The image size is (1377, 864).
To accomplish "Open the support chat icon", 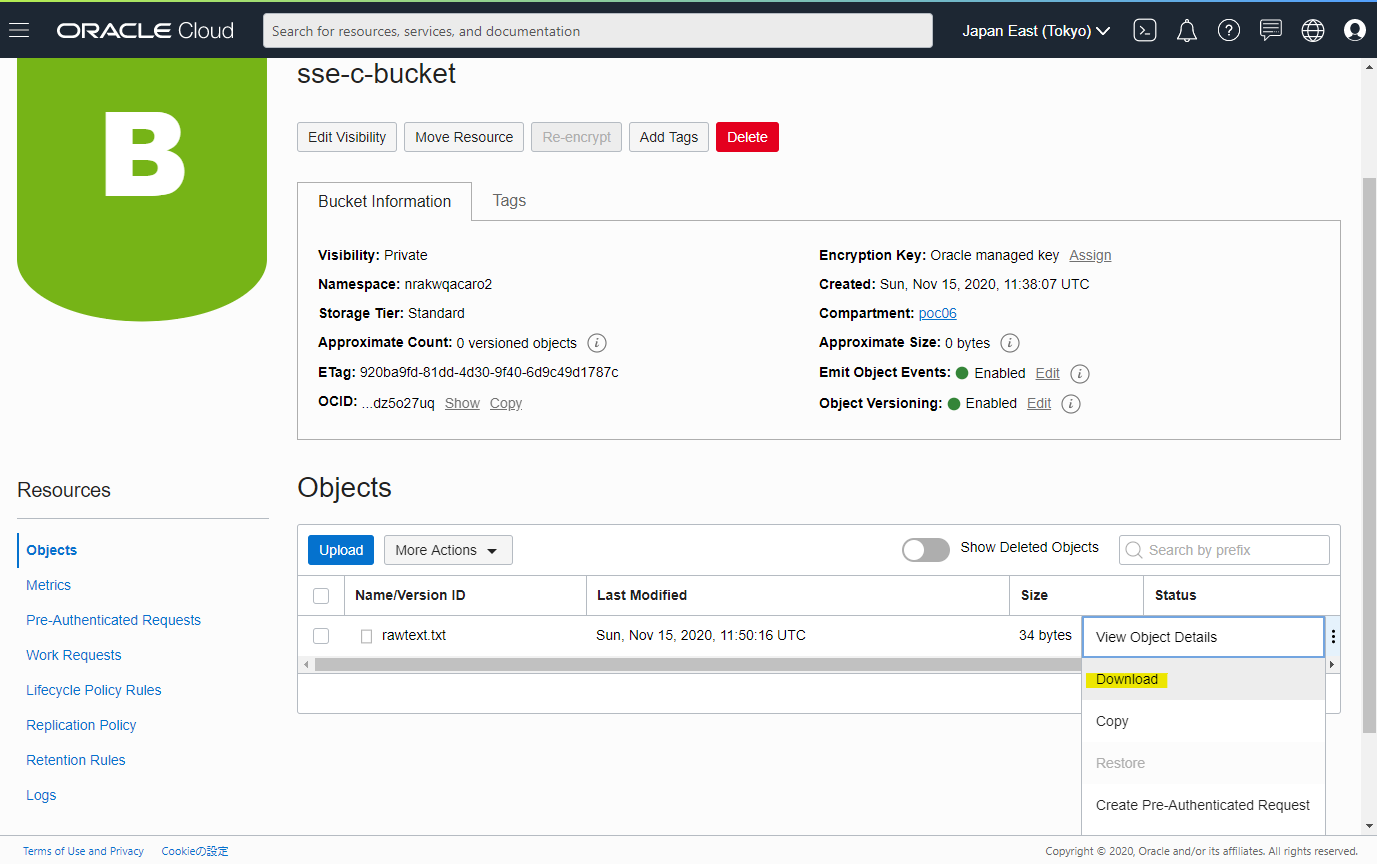I will [1271, 30].
